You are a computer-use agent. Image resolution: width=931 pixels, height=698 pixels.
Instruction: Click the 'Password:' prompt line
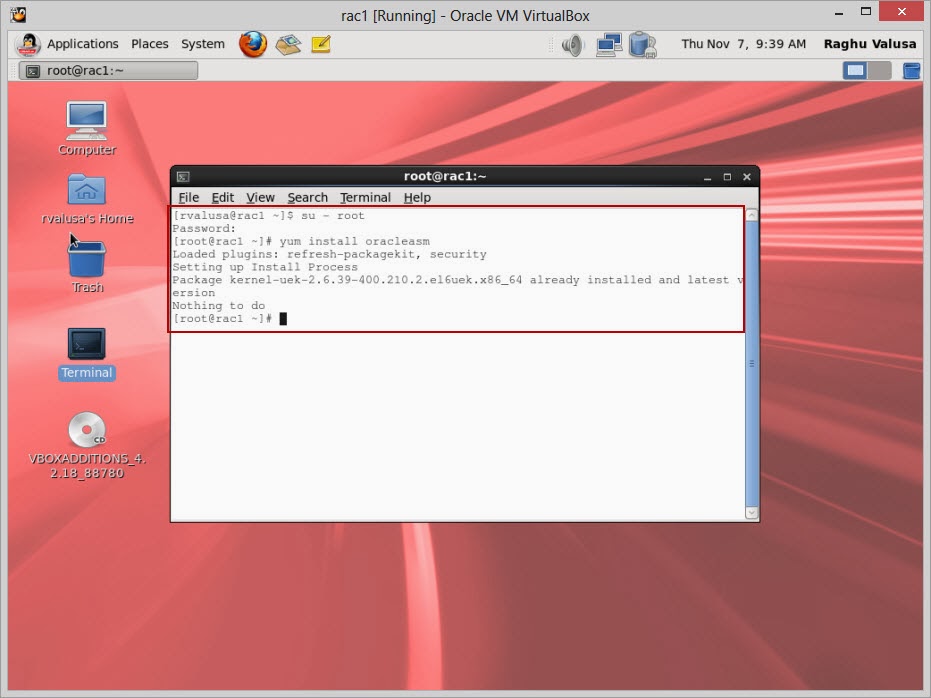point(204,229)
